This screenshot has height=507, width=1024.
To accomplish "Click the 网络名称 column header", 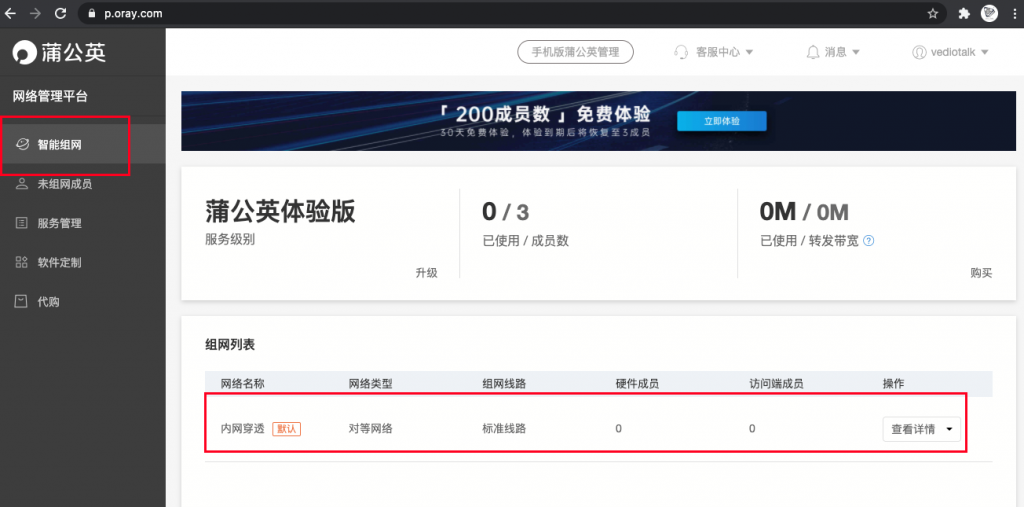I will click(243, 384).
